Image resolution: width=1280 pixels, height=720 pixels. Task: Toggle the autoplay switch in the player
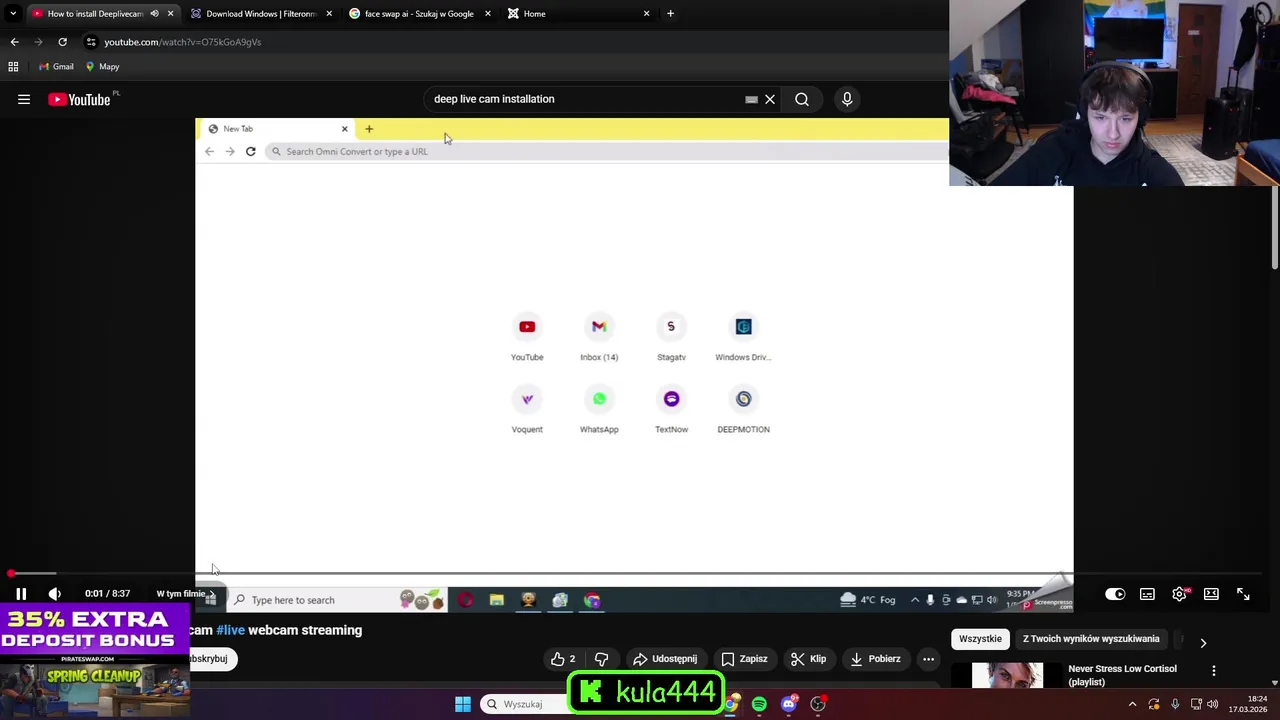(1115, 594)
